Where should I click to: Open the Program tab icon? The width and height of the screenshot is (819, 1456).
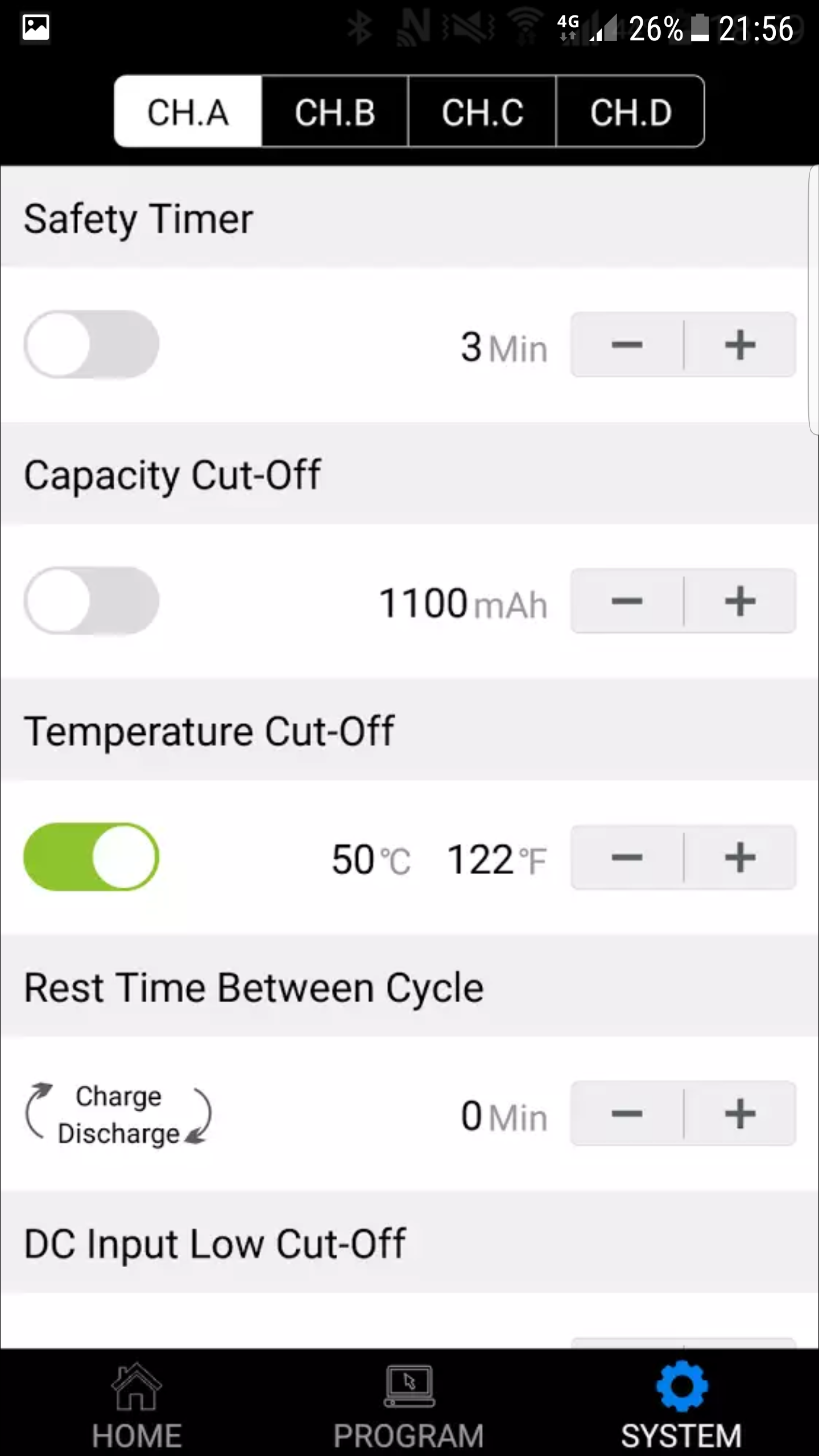409,1388
